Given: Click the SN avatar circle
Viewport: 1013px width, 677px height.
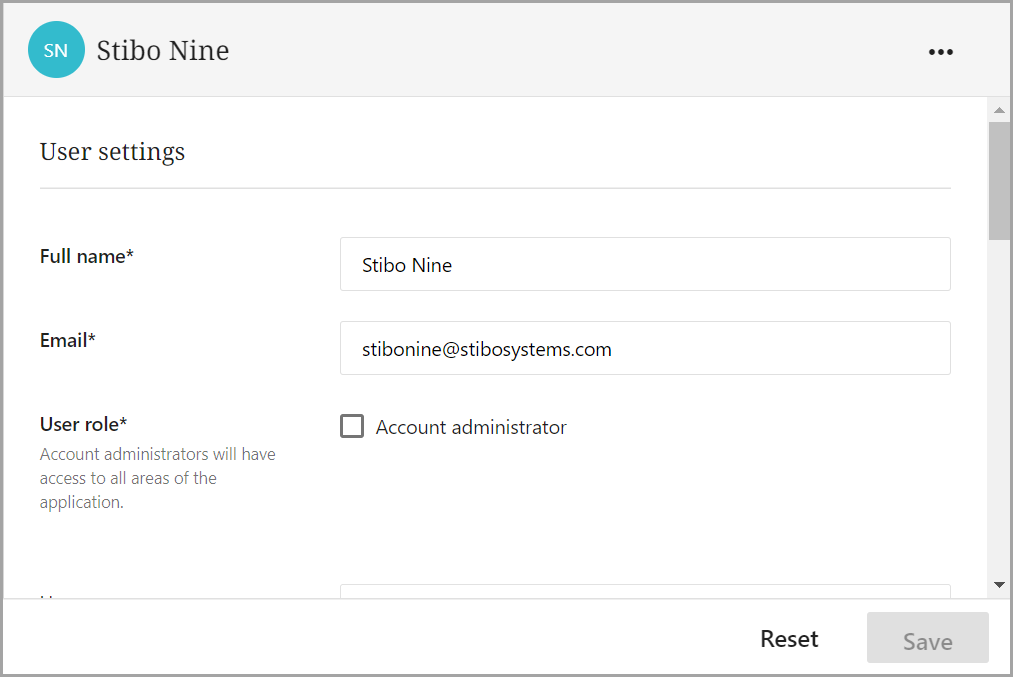Looking at the screenshot, I should click(56, 50).
